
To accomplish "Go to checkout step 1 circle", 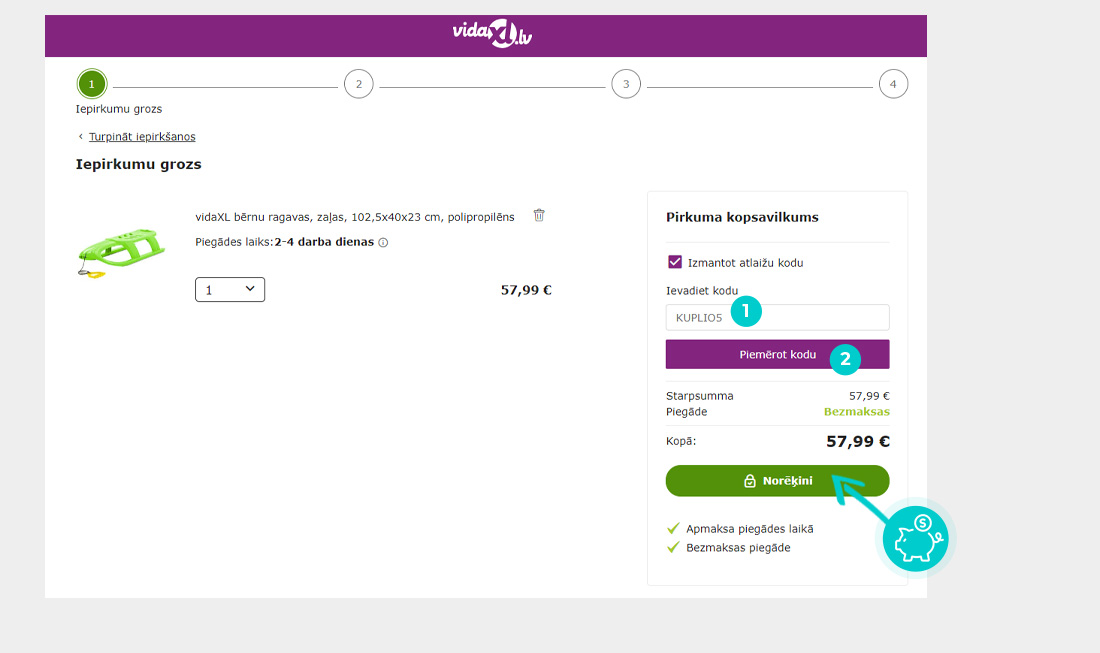I will coord(92,84).
